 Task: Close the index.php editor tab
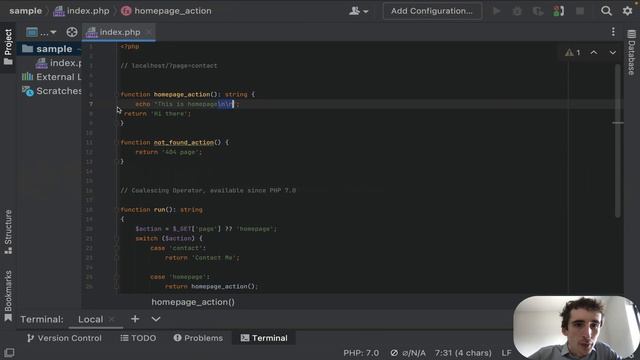(x=149, y=32)
